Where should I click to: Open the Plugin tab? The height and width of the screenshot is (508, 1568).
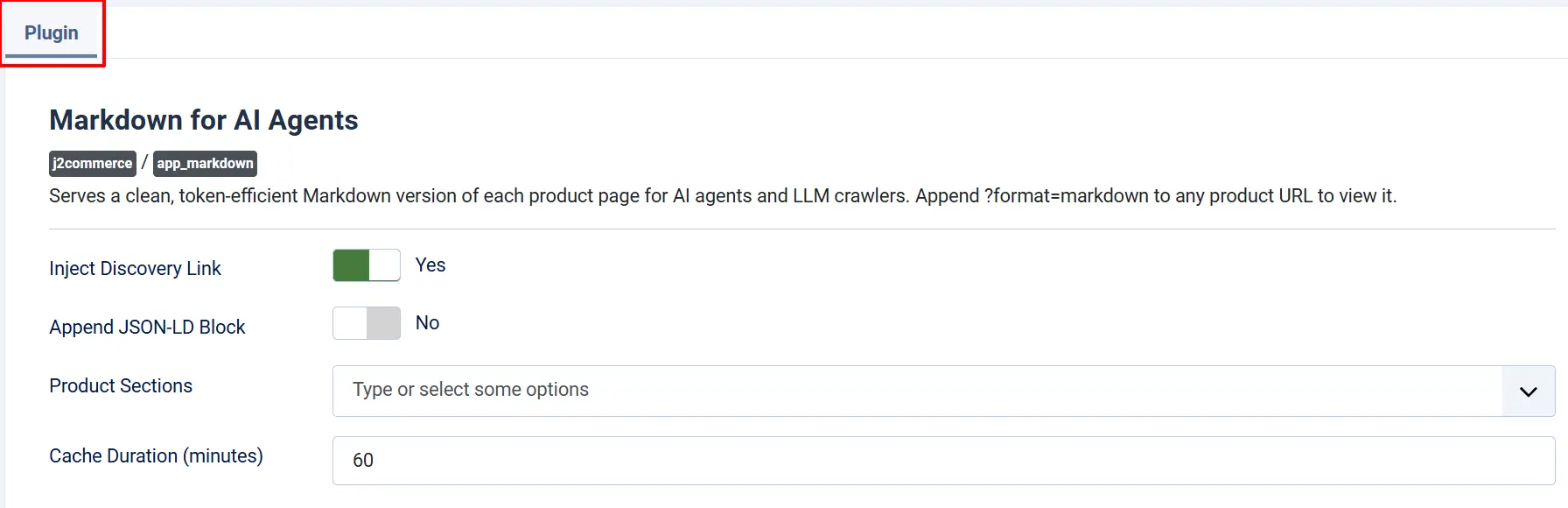tap(52, 33)
